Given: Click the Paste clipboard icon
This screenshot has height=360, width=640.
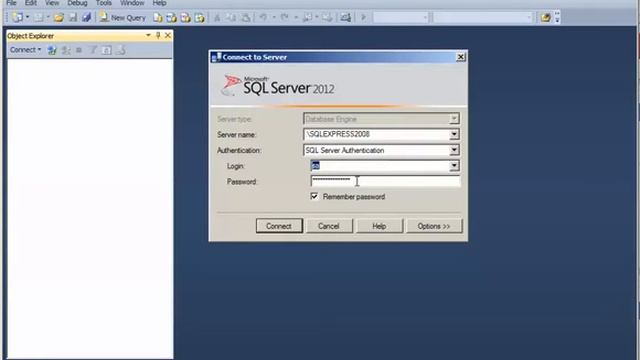Looking at the screenshot, I should click(x=245, y=18).
